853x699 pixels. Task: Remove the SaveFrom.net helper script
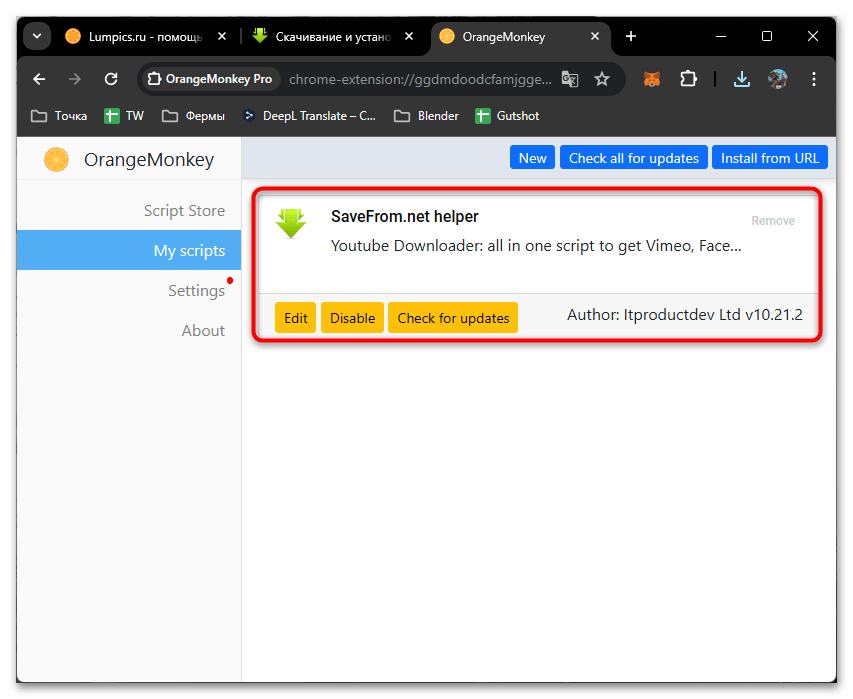point(773,221)
